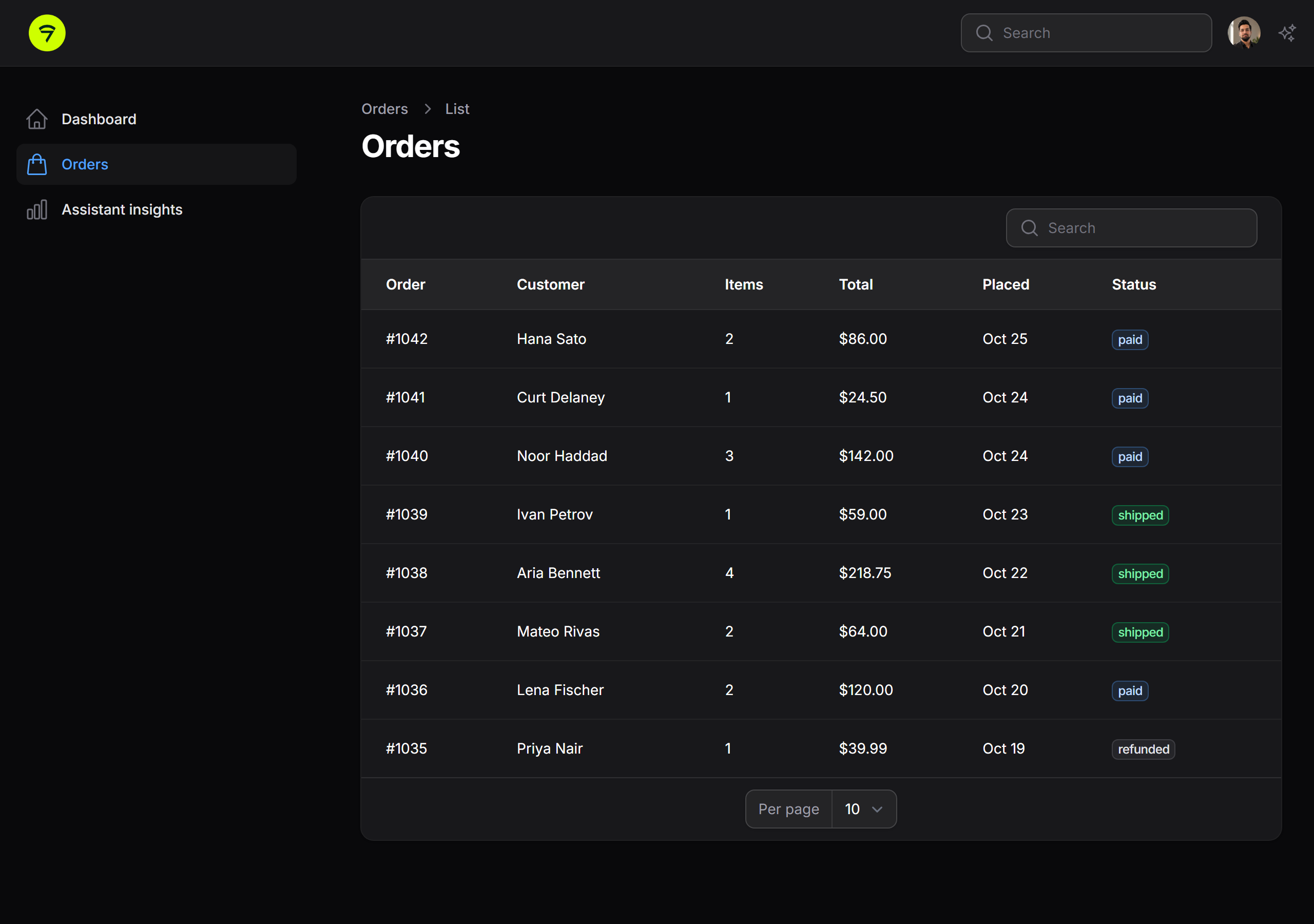This screenshot has width=1314, height=924.
Task: Select Orders in the sidebar
Action: 156,164
